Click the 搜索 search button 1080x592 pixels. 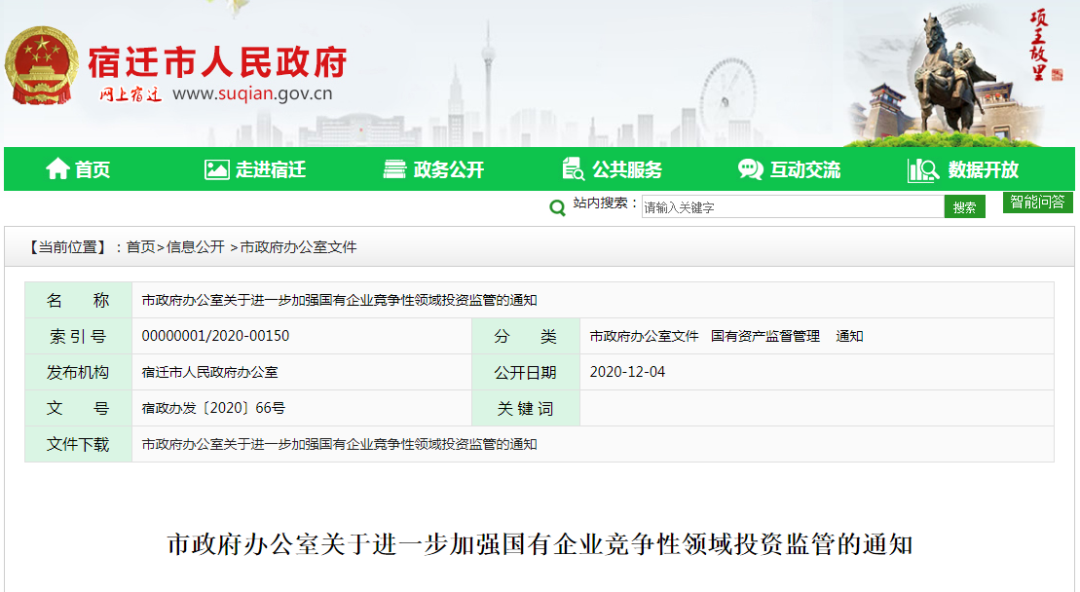[964, 207]
